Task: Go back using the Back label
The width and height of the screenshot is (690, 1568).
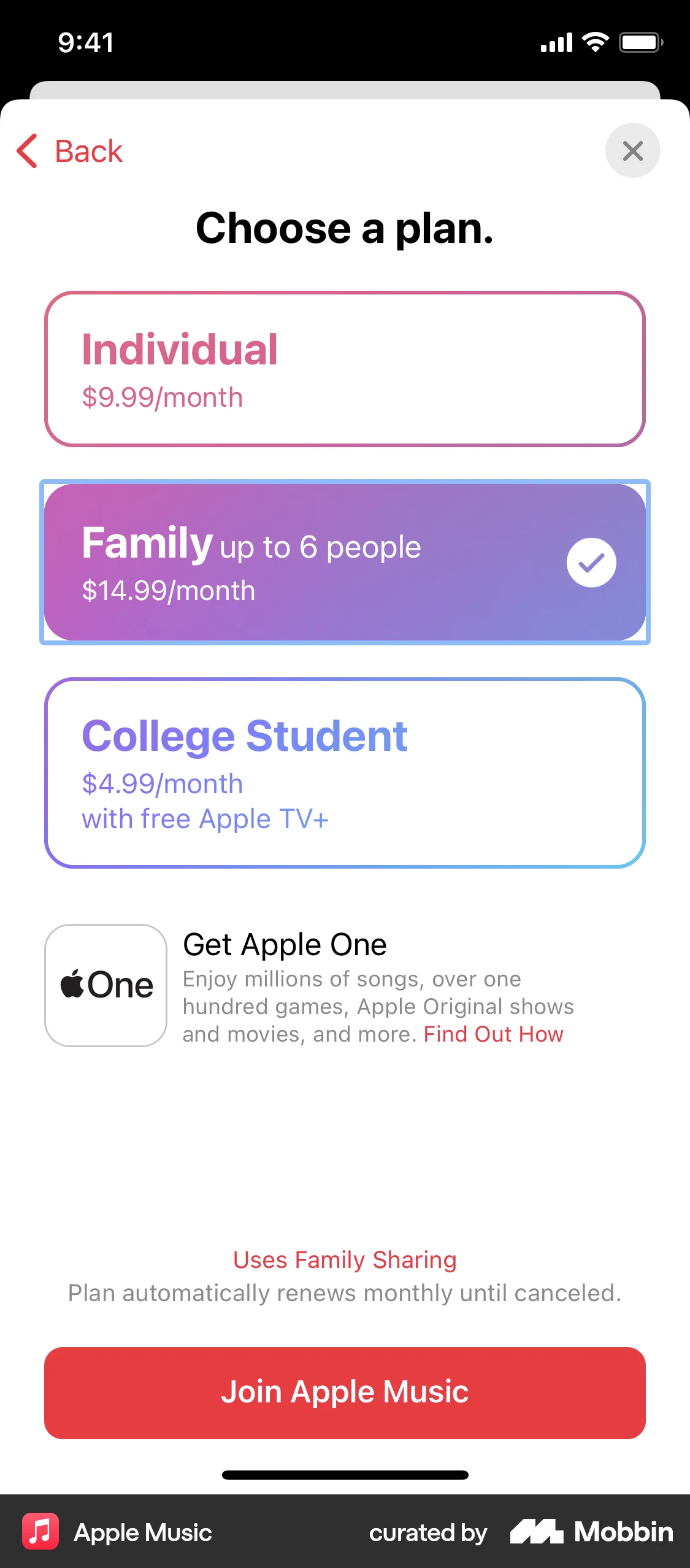Action: click(x=89, y=151)
